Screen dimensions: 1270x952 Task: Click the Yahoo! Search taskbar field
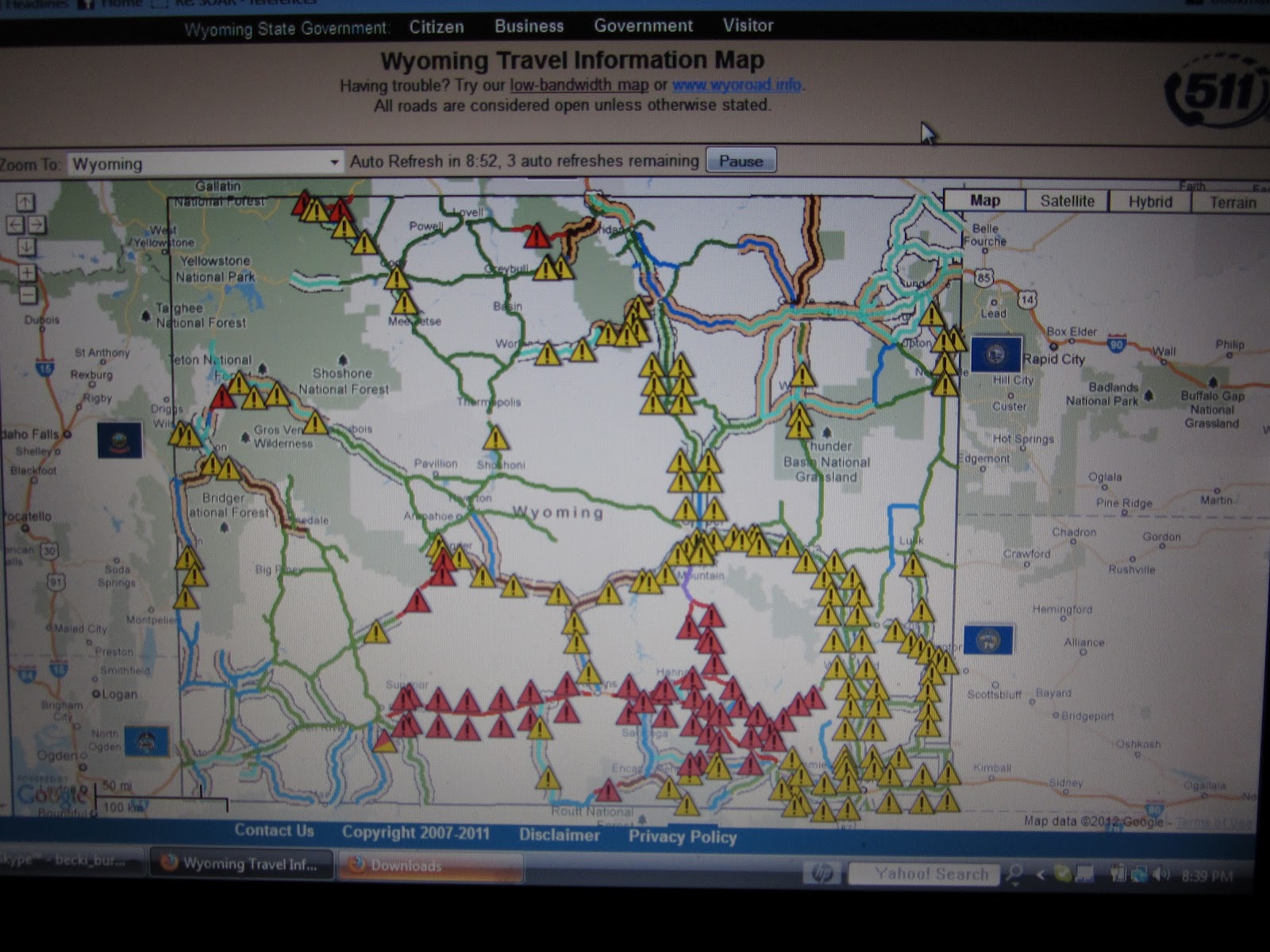[930, 873]
